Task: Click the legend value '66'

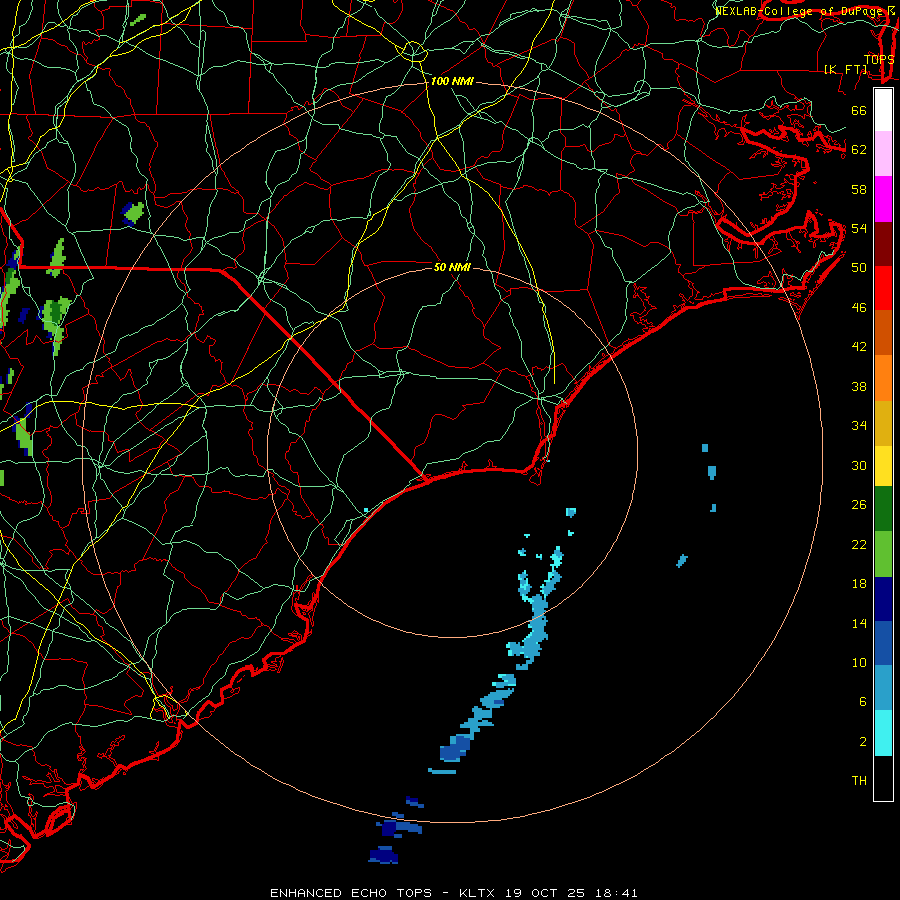Action: 859,110
